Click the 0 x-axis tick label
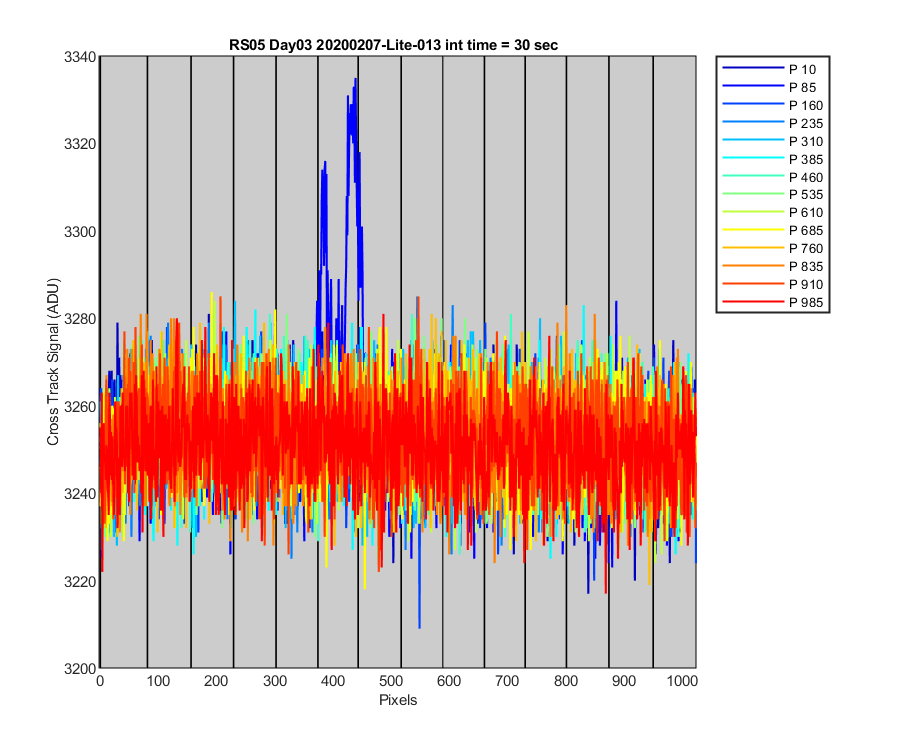 tap(100, 681)
